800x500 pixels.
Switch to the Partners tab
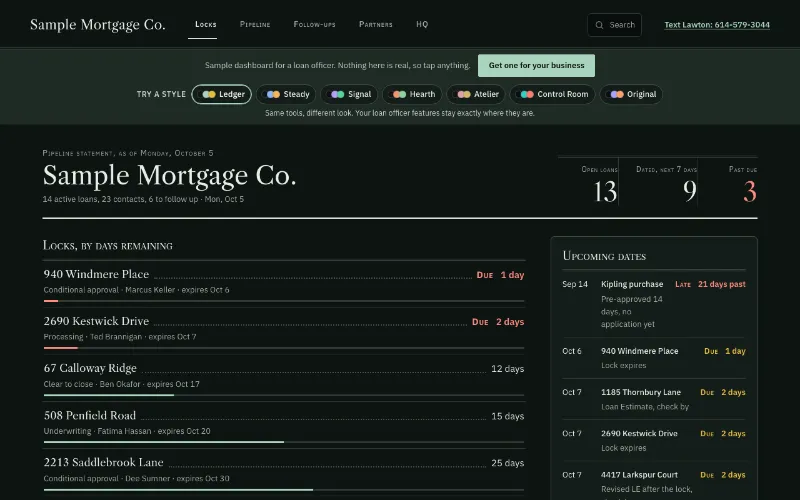tap(376, 24)
